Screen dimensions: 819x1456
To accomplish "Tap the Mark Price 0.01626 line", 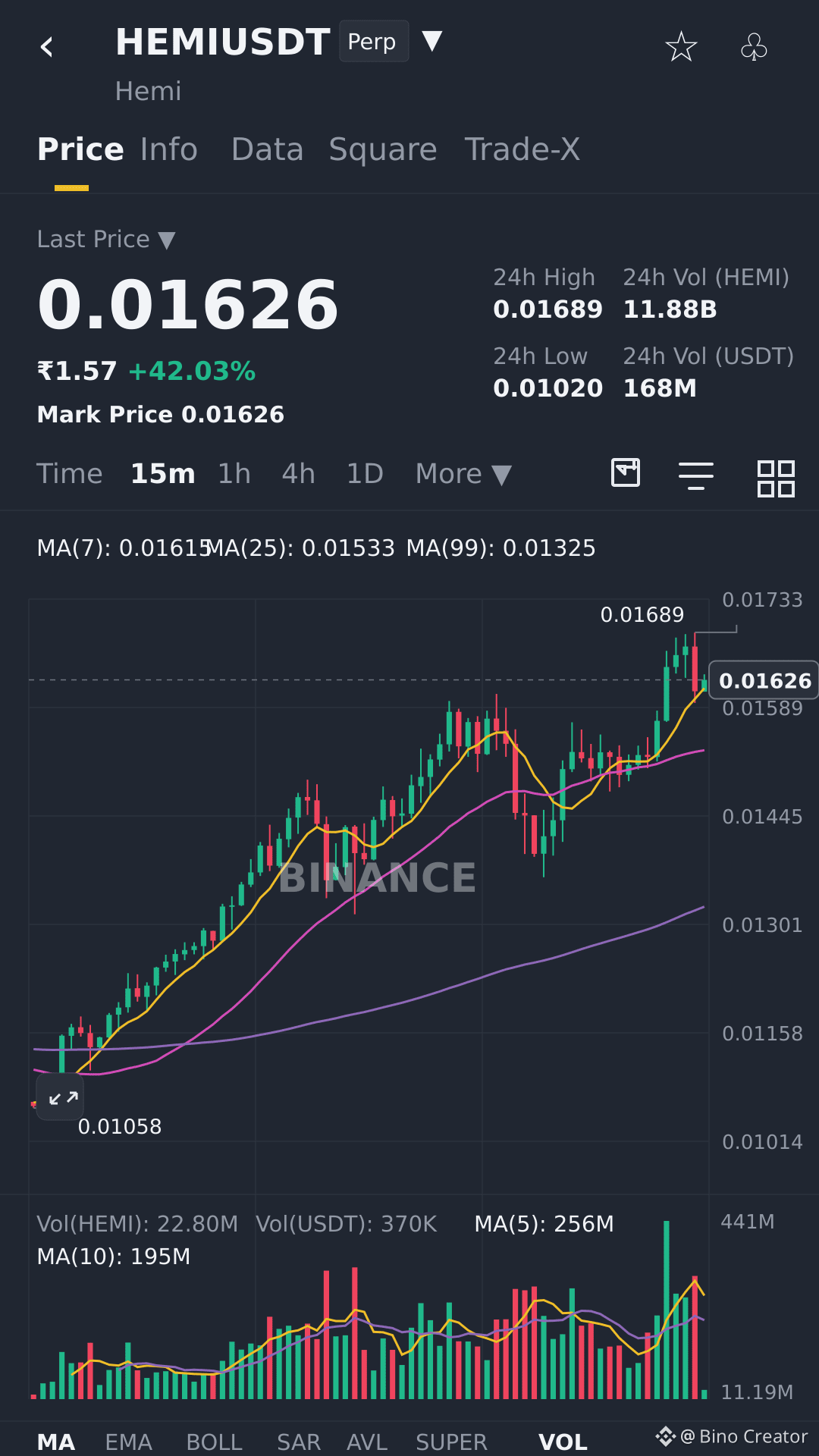I will pyautogui.click(x=161, y=414).
